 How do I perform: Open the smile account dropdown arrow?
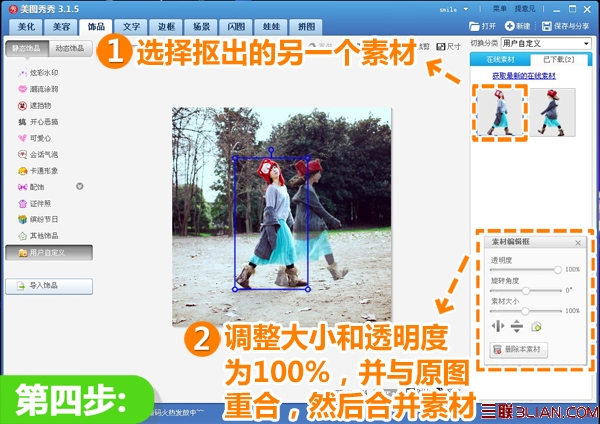[x=466, y=9]
